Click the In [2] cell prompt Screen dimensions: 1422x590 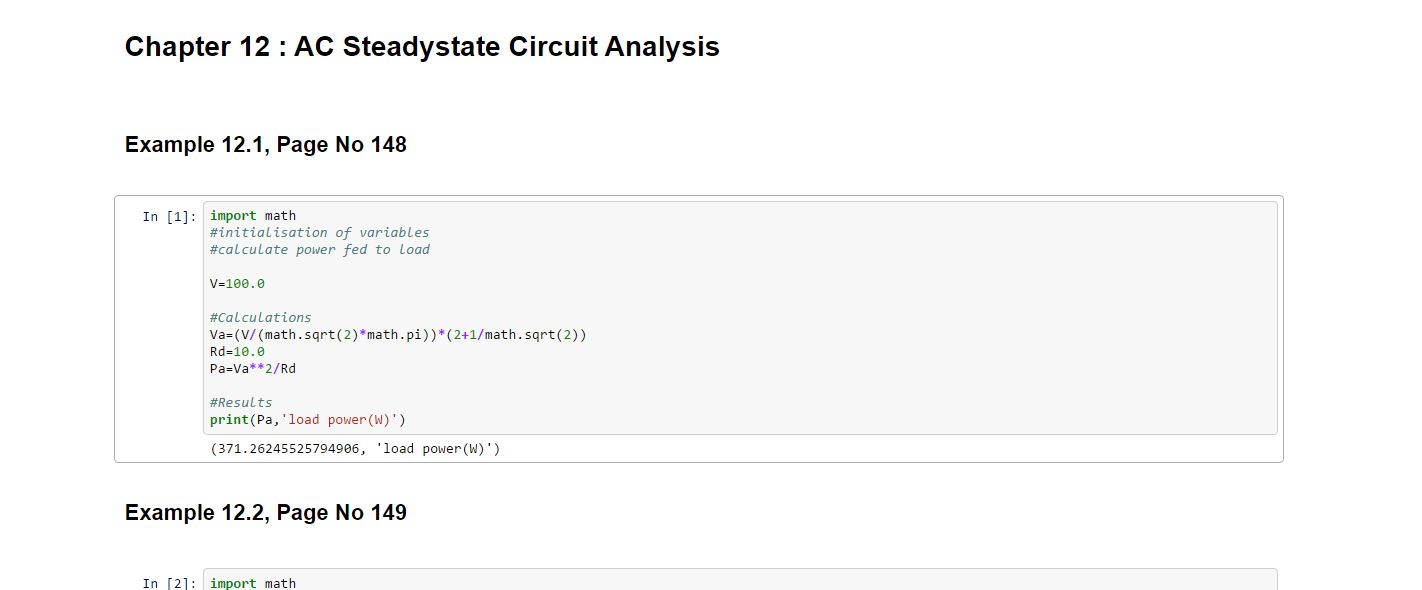tap(169, 584)
